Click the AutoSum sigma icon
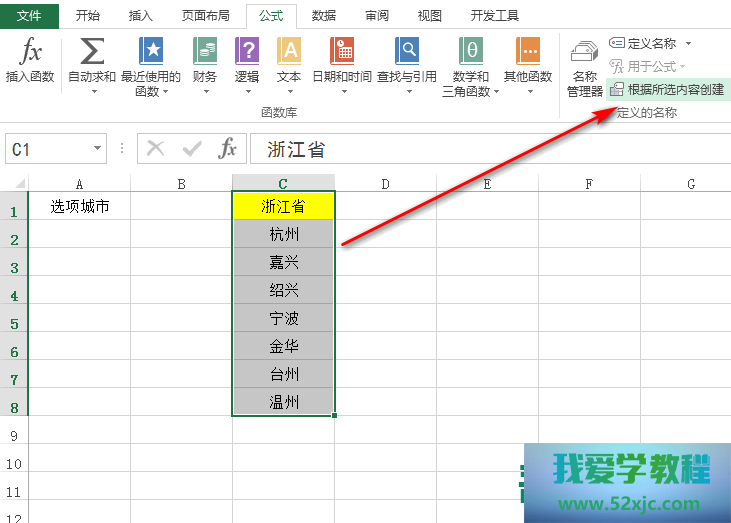This screenshot has height=523, width=731. 91,52
